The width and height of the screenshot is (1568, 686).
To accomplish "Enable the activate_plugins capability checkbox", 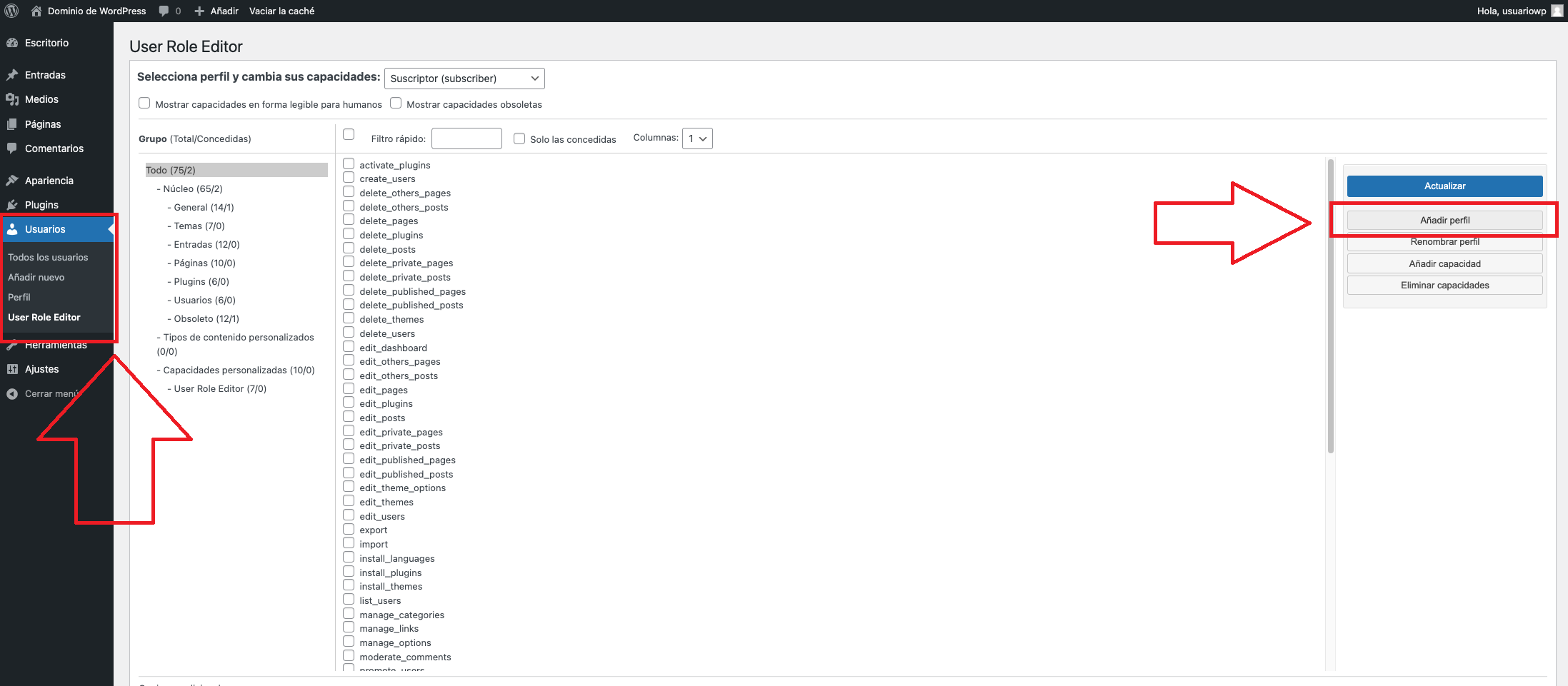I will click(x=349, y=164).
